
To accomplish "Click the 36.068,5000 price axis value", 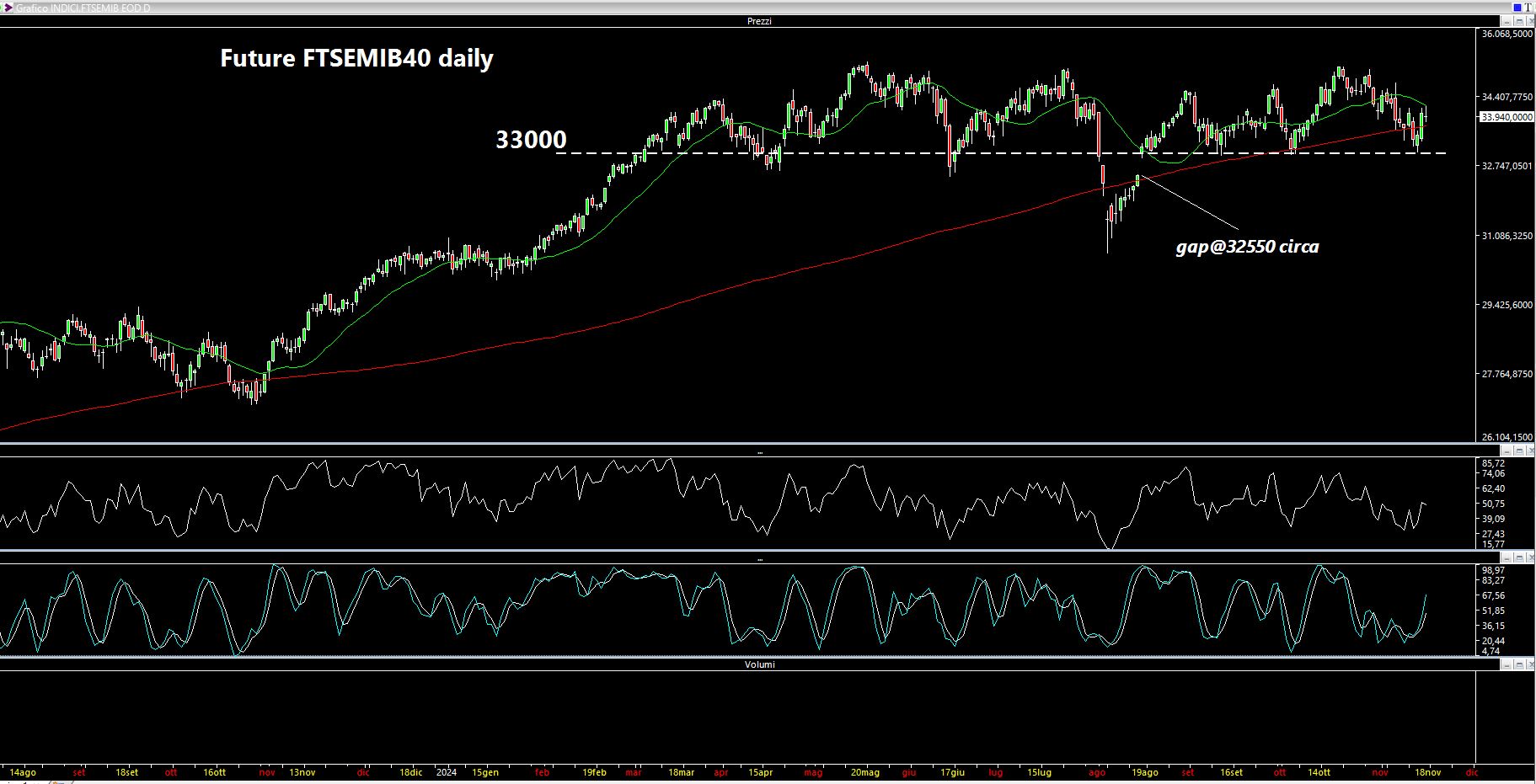I will pos(1507,34).
